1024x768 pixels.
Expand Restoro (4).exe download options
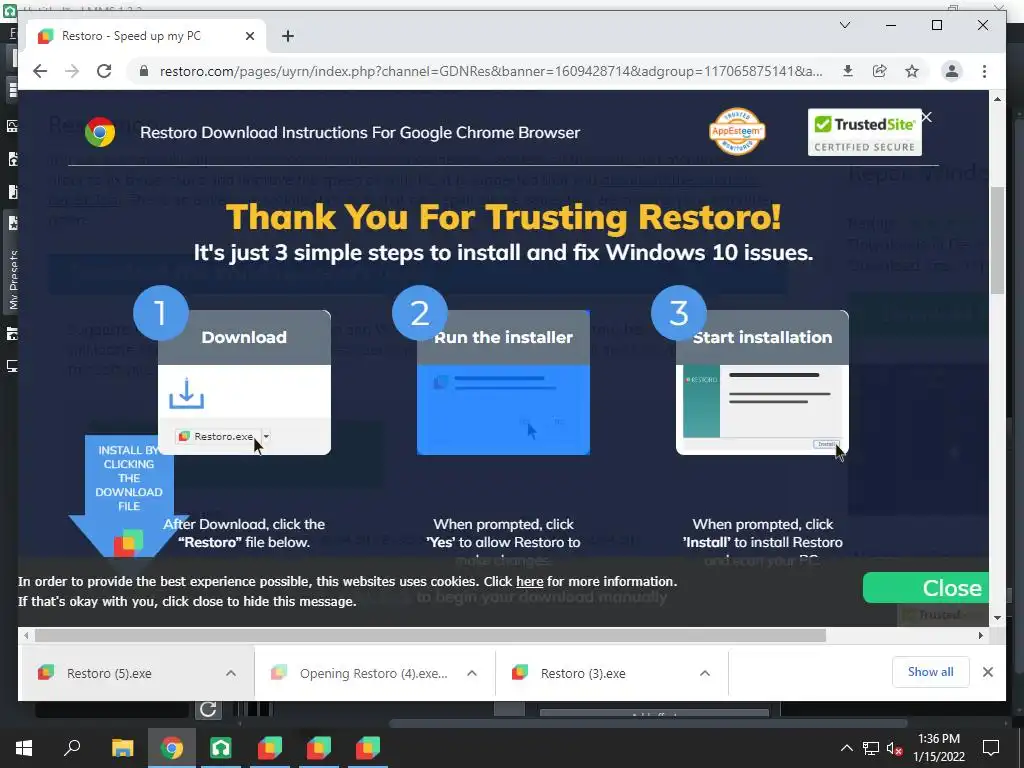coord(472,673)
